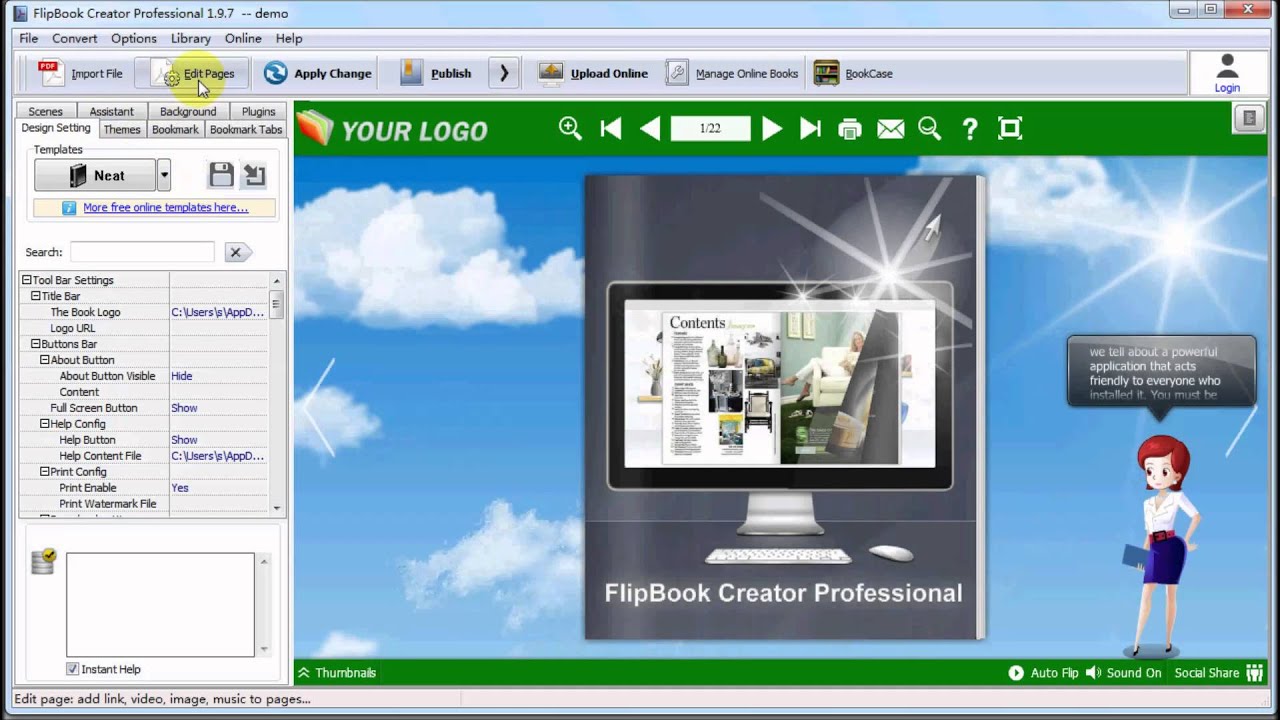Open the Library menu
This screenshot has height=720, width=1280.
tap(190, 38)
